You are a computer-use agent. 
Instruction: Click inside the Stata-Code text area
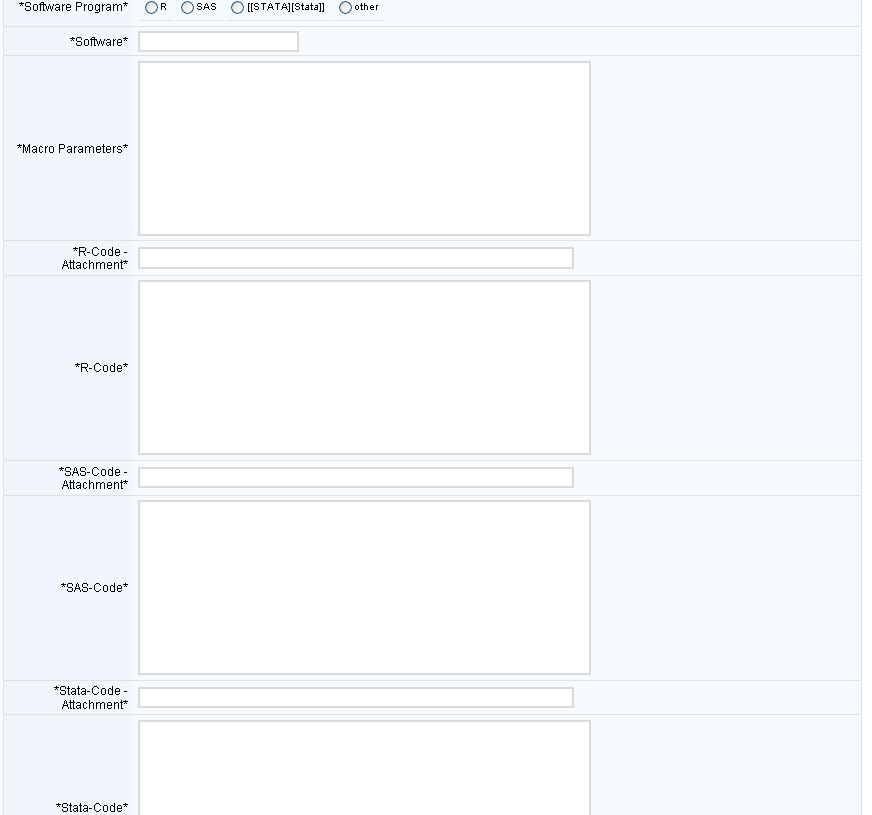[364, 768]
